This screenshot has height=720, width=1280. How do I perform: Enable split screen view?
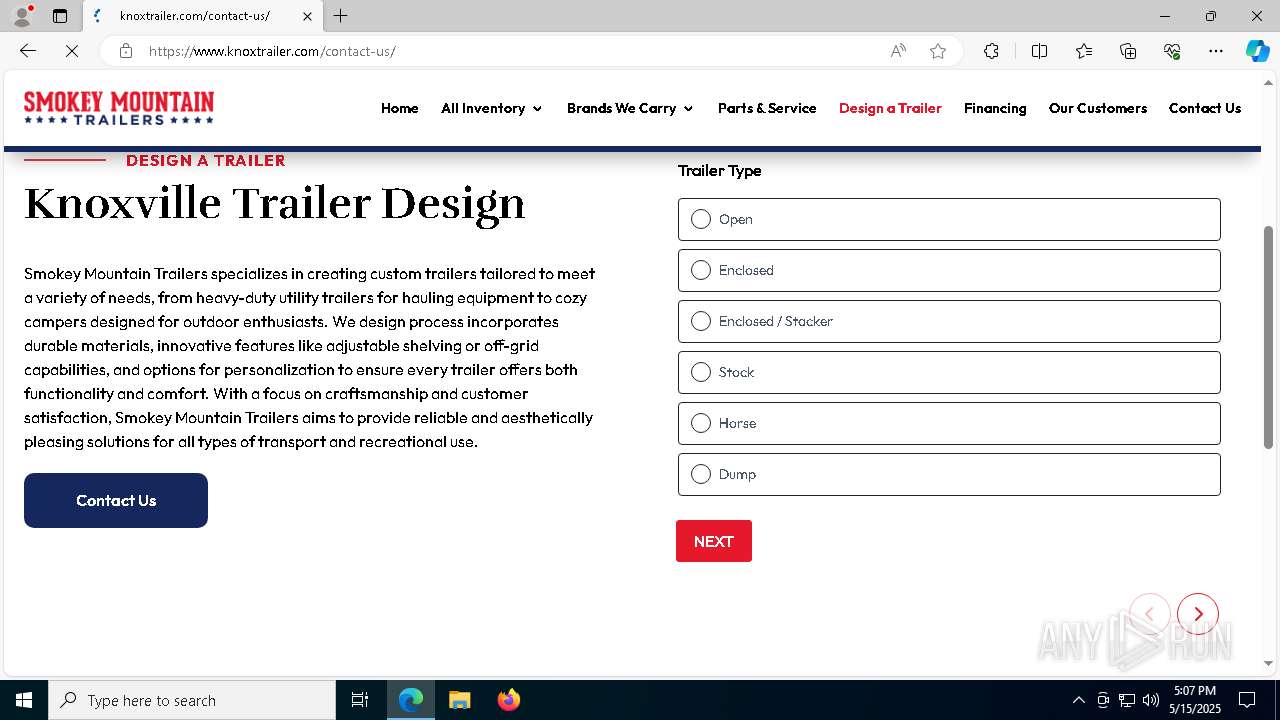(1039, 51)
